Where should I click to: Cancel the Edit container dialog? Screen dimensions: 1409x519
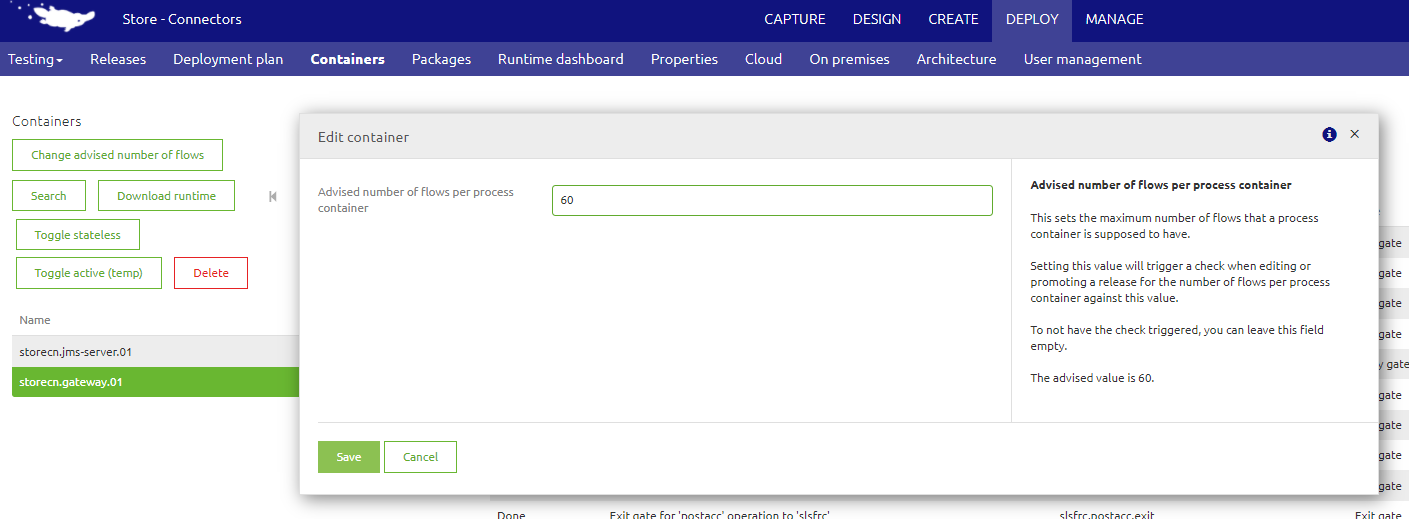[x=420, y=457]
